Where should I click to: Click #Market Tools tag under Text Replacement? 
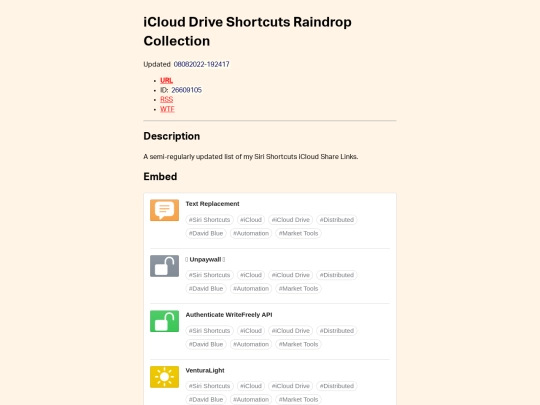298,233
